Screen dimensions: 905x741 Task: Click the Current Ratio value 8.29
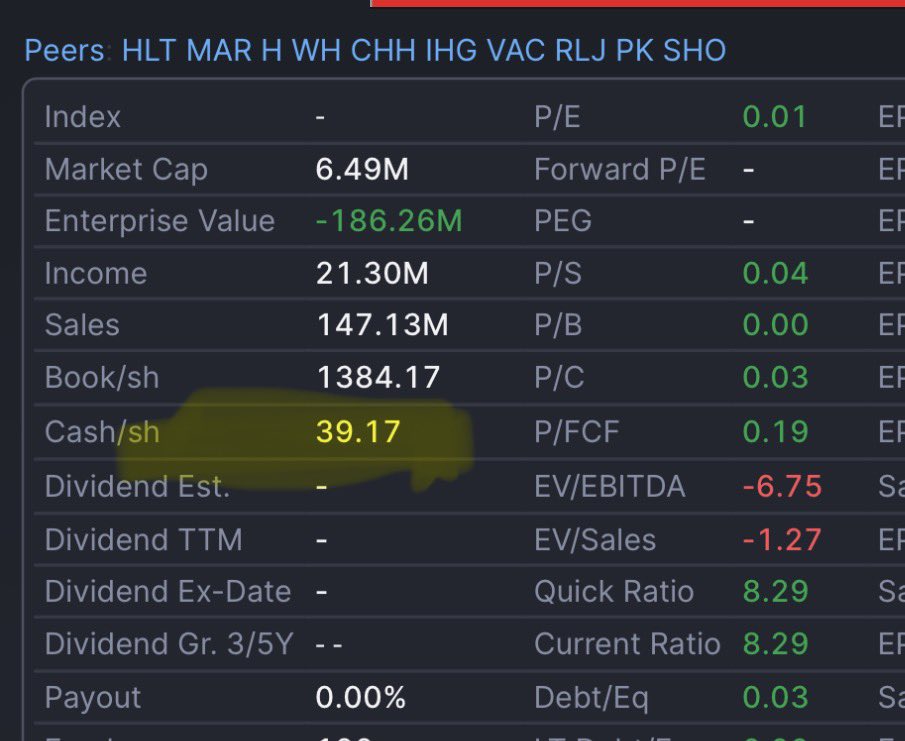pyautogui.click(x=775, y=643)
